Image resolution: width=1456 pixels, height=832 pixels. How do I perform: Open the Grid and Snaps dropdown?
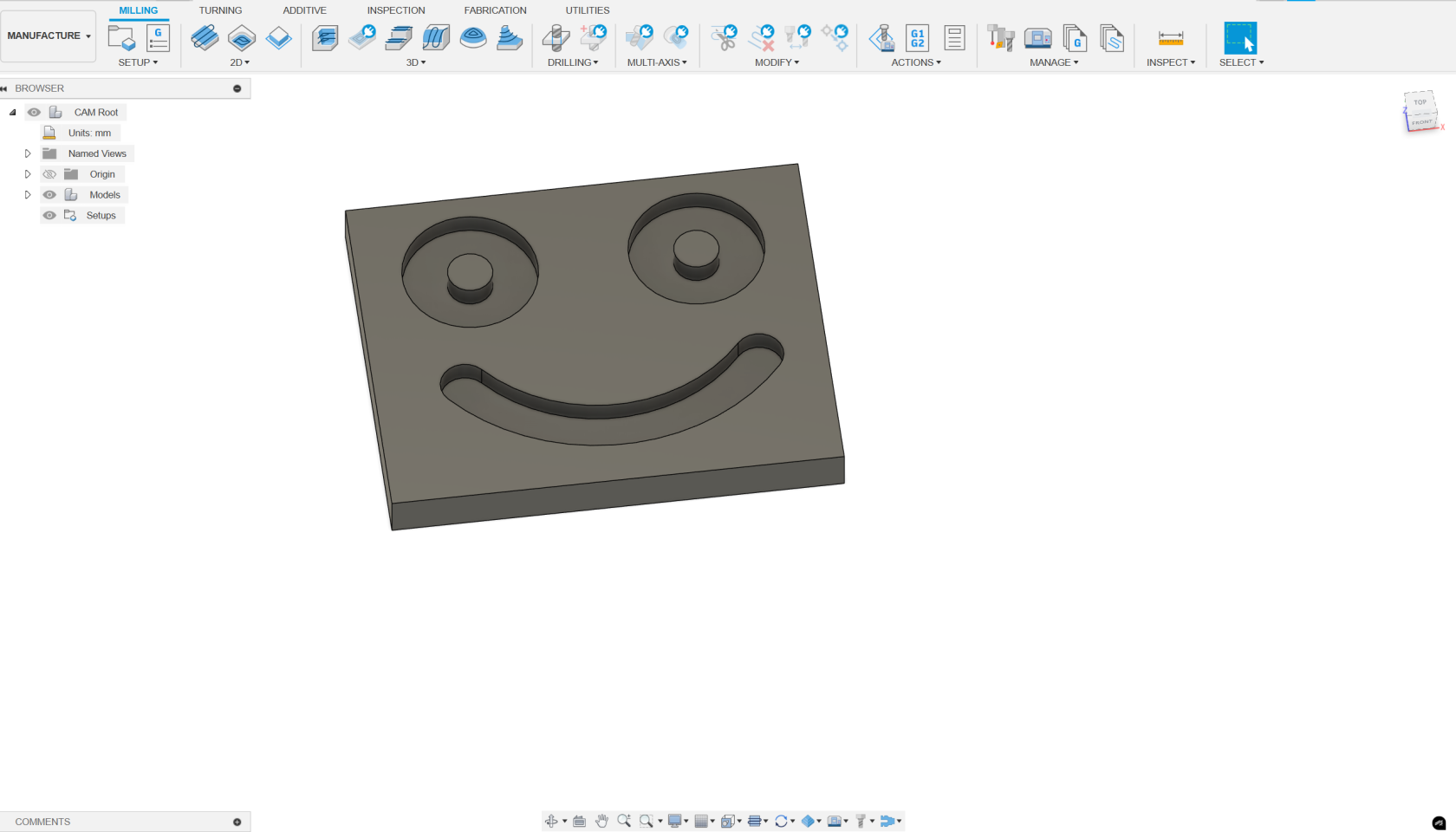705,821
